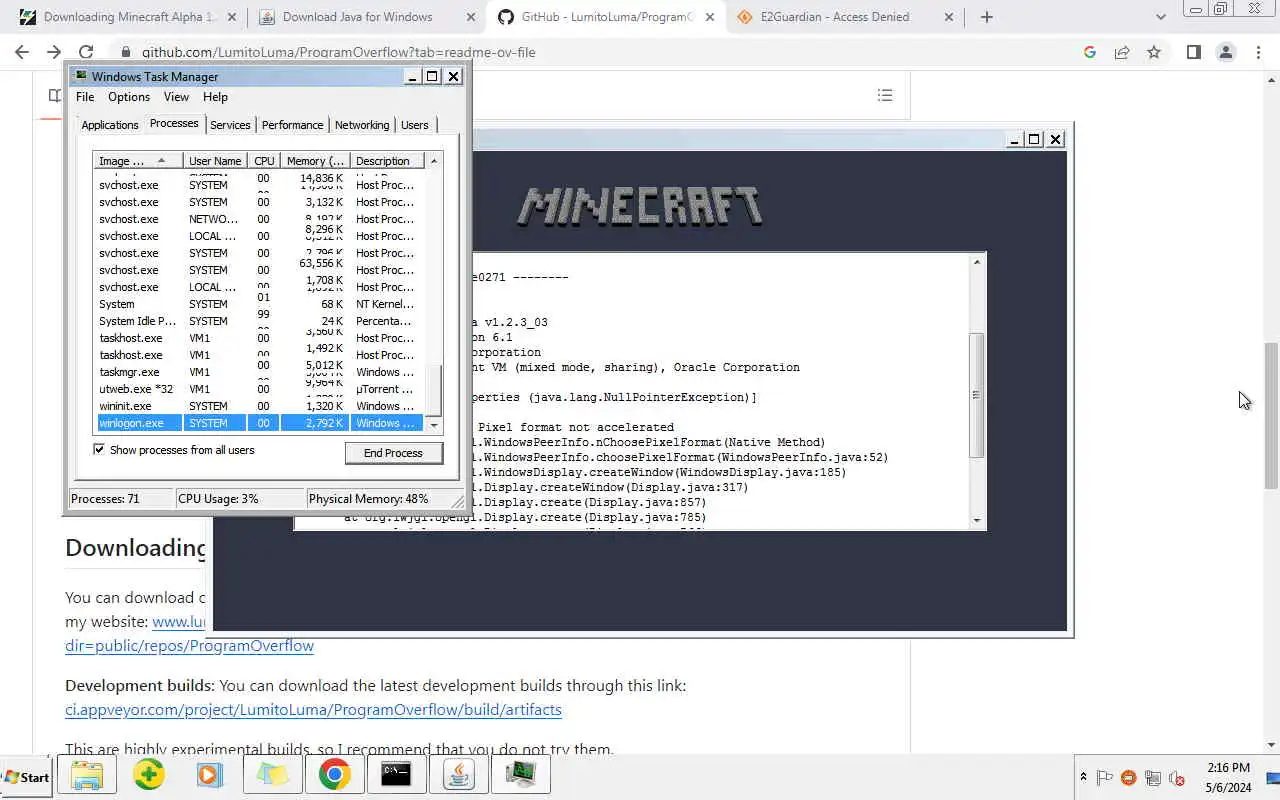This screenshot has height=800, width=1280.
Task: Click GitHub page scrollbar thumb
Action: pyautogui.click(x=1271, y=415)
